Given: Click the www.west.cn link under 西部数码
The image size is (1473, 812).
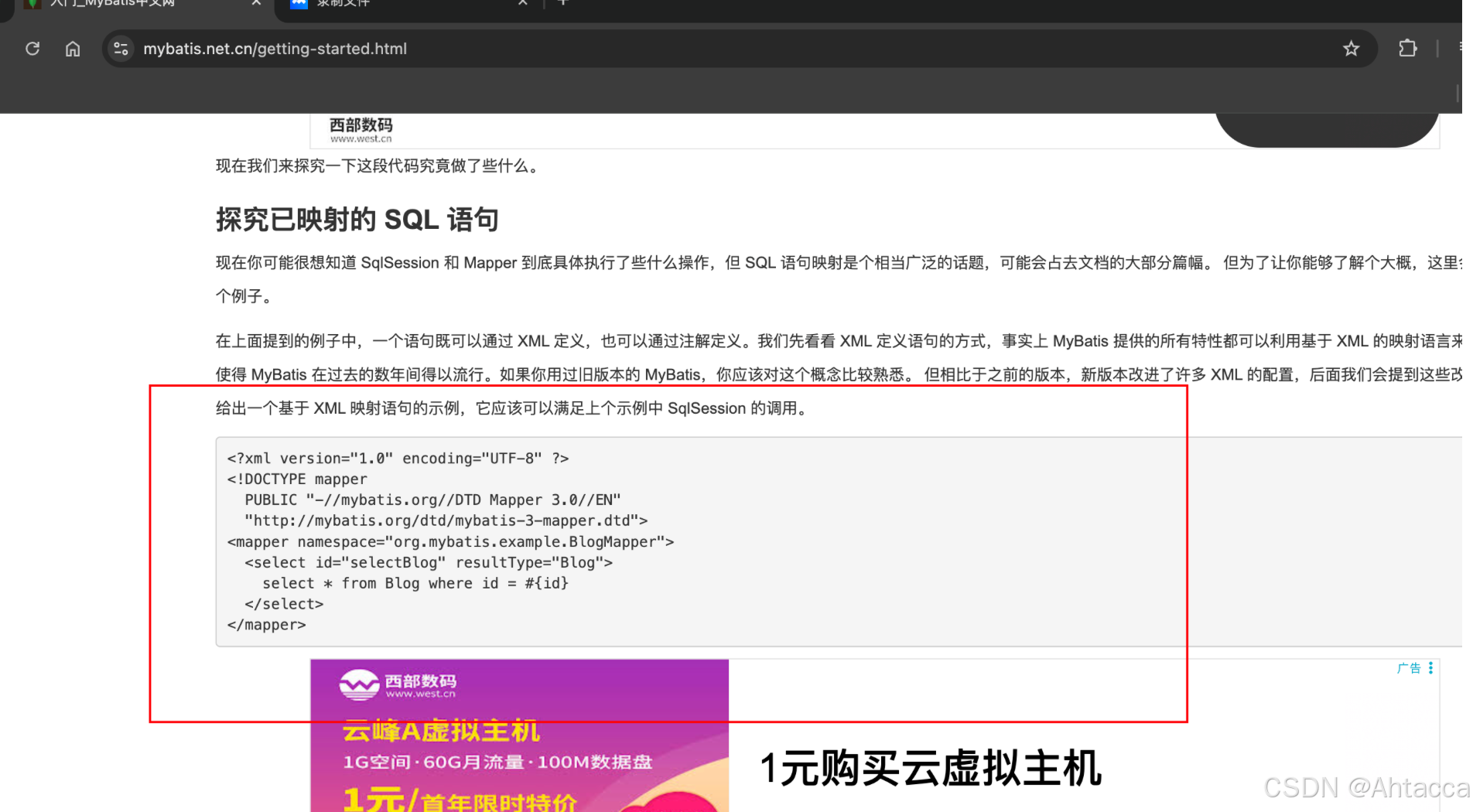Looking at the screenshot, I should [361, 138].
